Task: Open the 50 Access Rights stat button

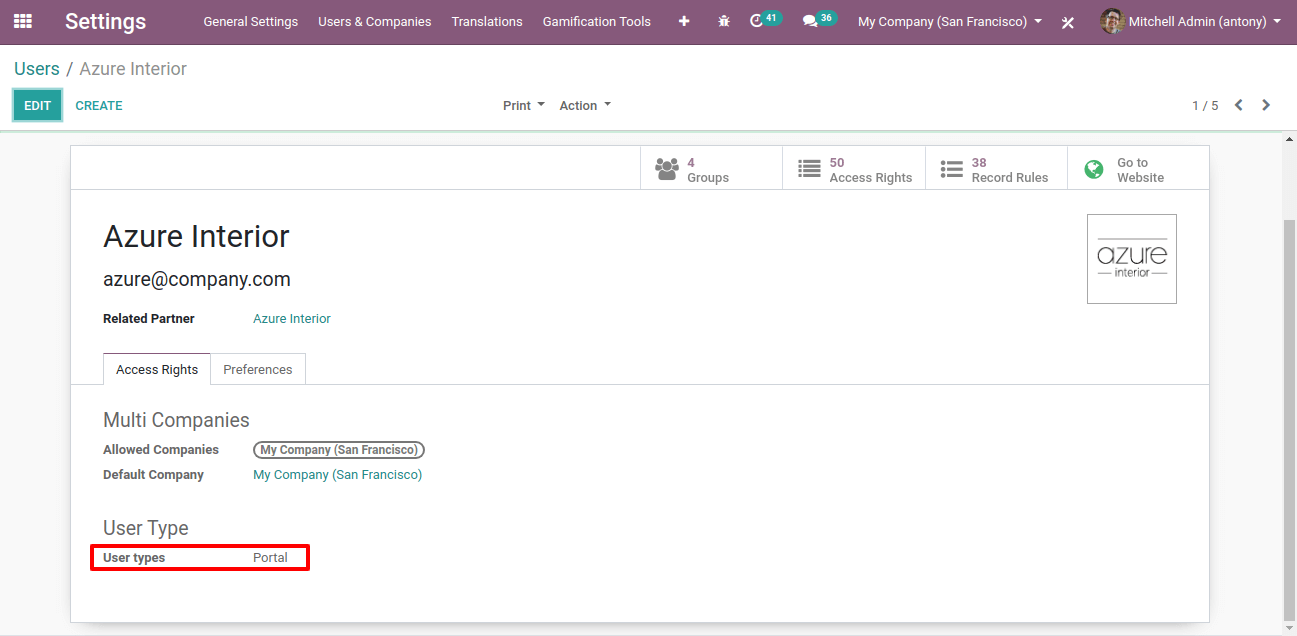Action: 854,169
